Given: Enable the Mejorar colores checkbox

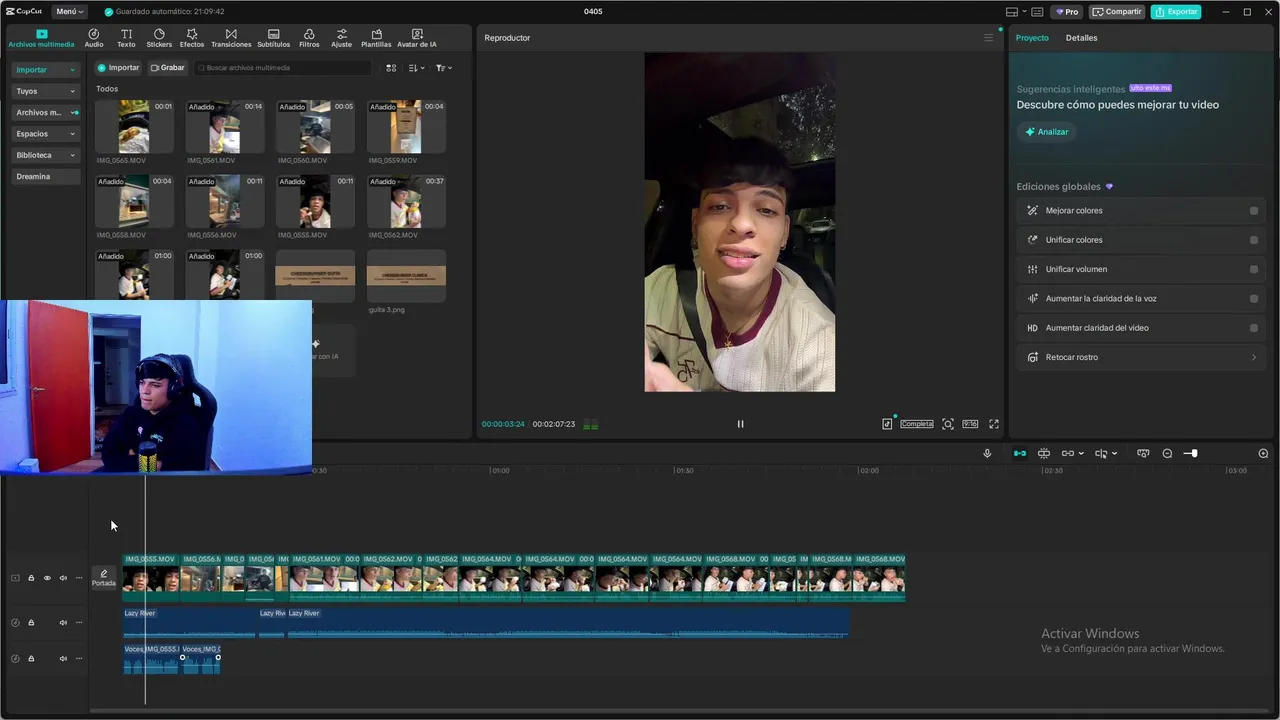Looking at the screenshot, I should [1254, 211].
